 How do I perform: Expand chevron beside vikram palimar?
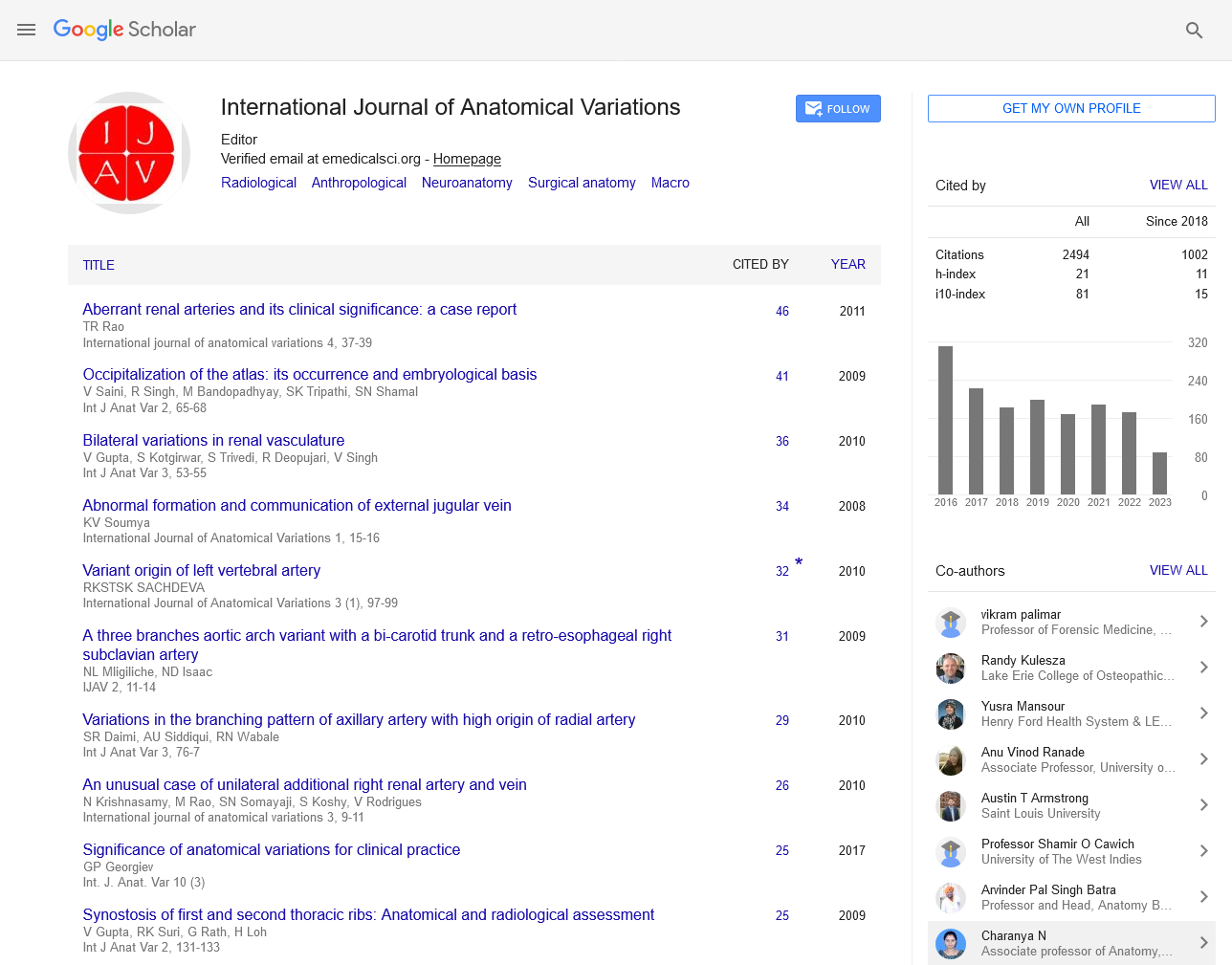click(1204, 622)
